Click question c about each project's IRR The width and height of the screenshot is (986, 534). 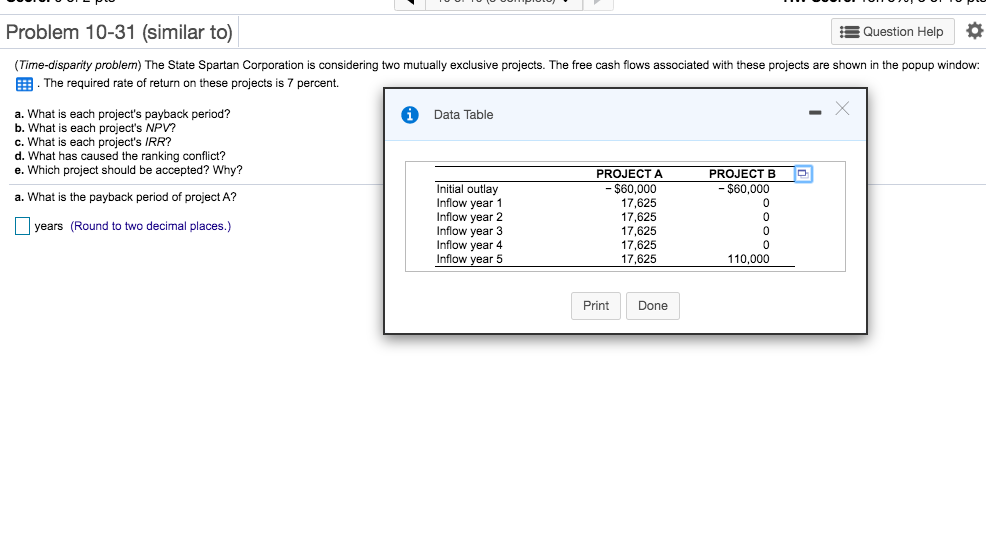(x=93, y=142)
